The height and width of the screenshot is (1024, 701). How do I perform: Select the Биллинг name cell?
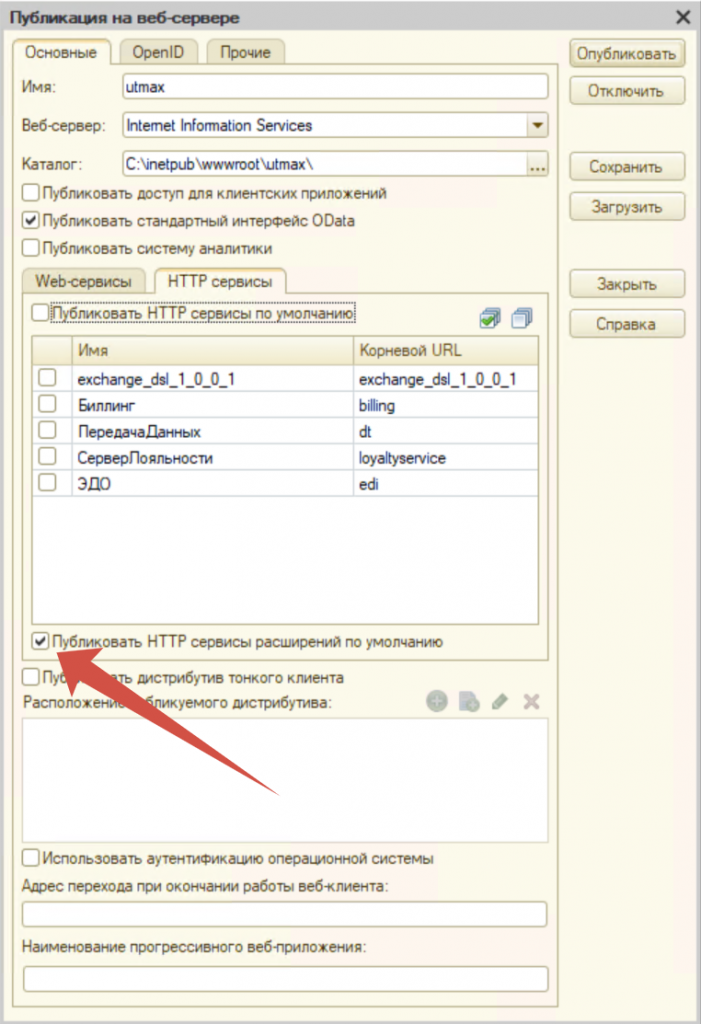(x=212, y=405)
